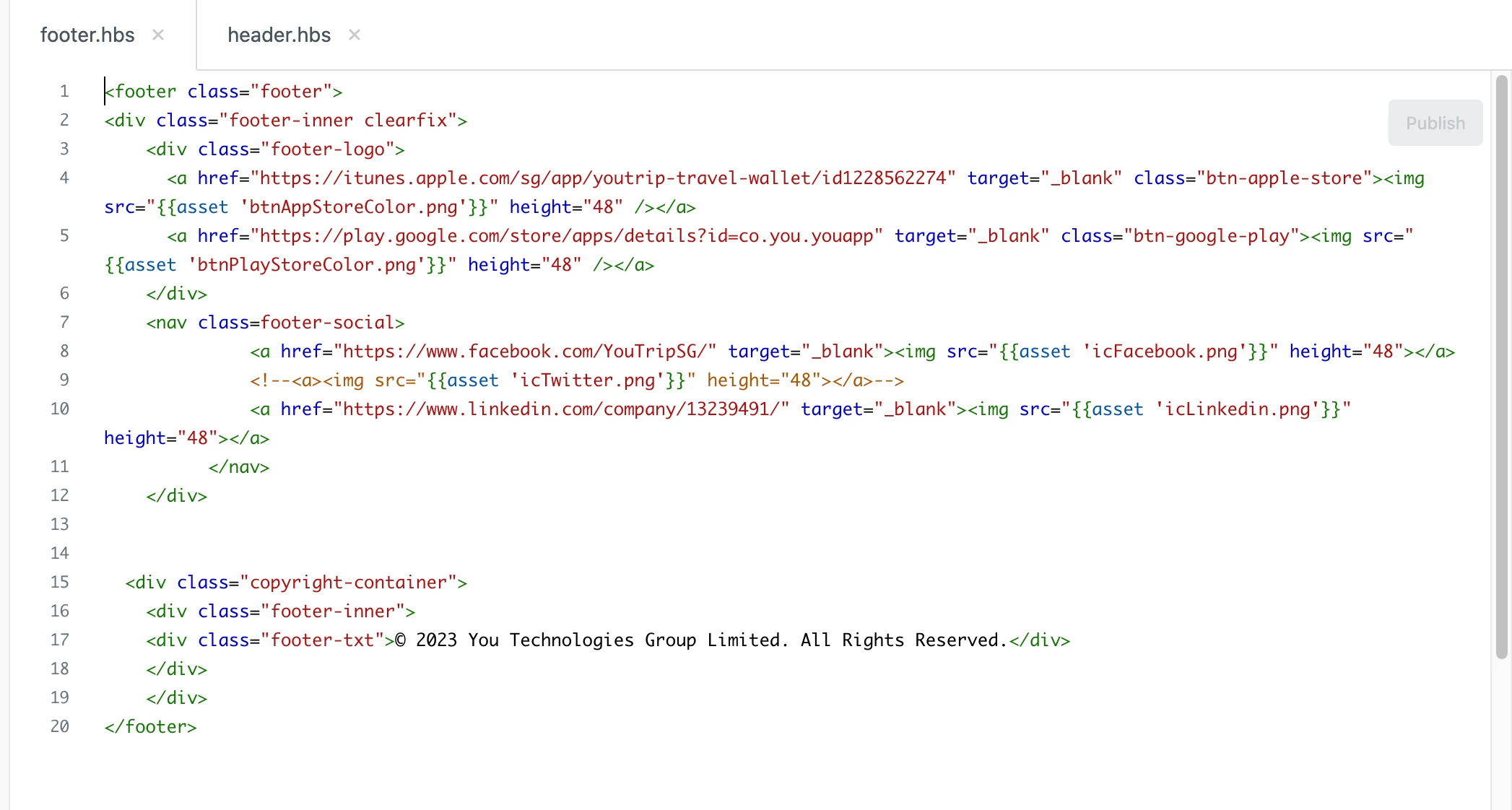Screen dimensions: 1512x810
Task: Click line number 15 in gutter
Action: (x=60, y=583)
